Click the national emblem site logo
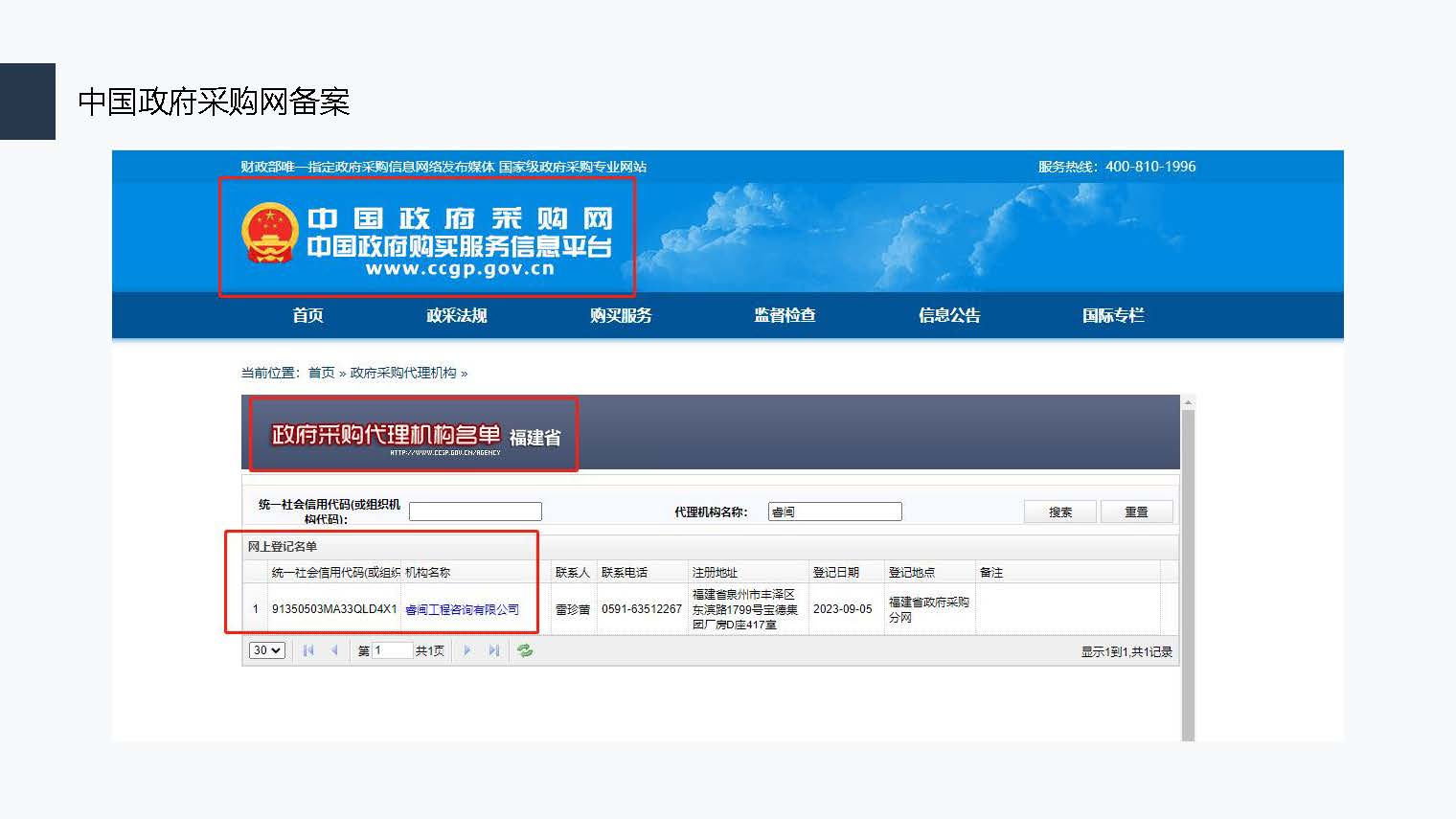This screenshot has height=819, width=1456. click(x=270, y=233)
